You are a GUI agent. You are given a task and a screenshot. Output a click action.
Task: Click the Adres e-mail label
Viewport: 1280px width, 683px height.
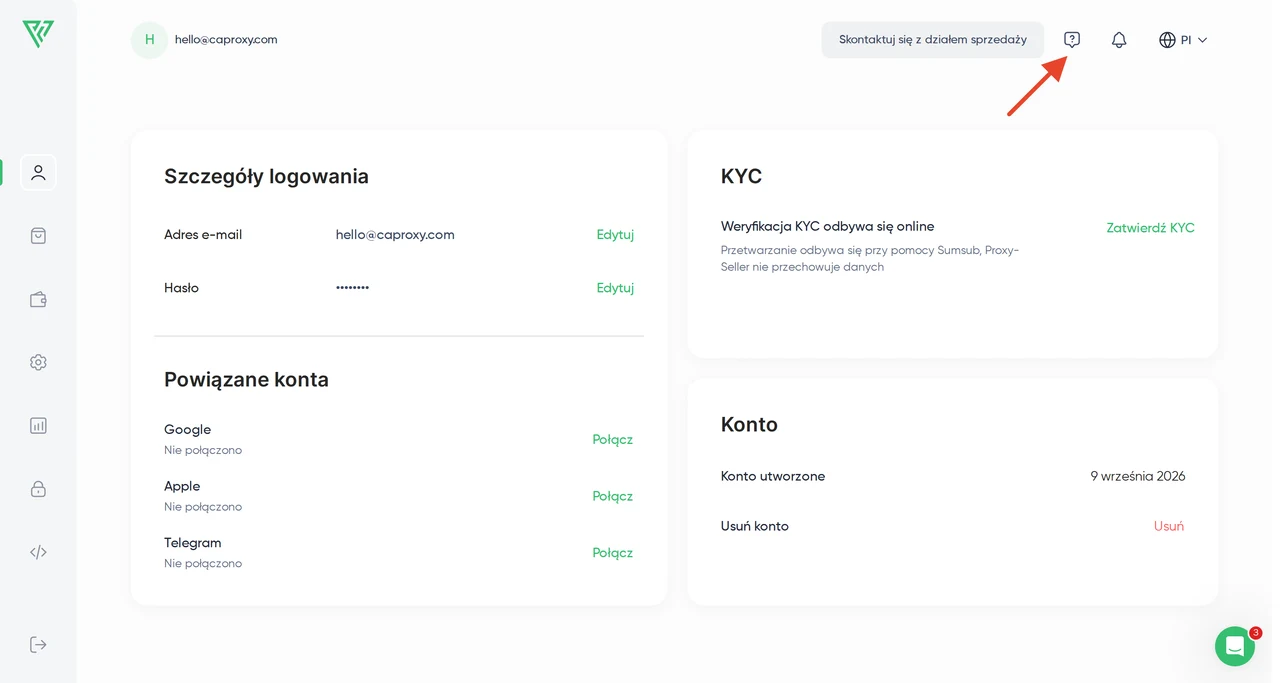pos(203,235)
